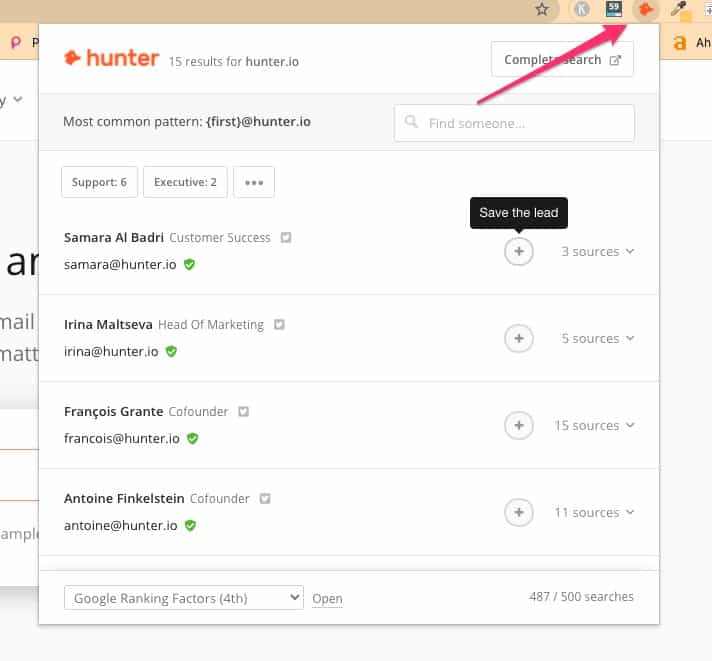This screenshot has height=661, width=712.
Task: Open the eyedropper extension in the toolbar
Action: 680,10
